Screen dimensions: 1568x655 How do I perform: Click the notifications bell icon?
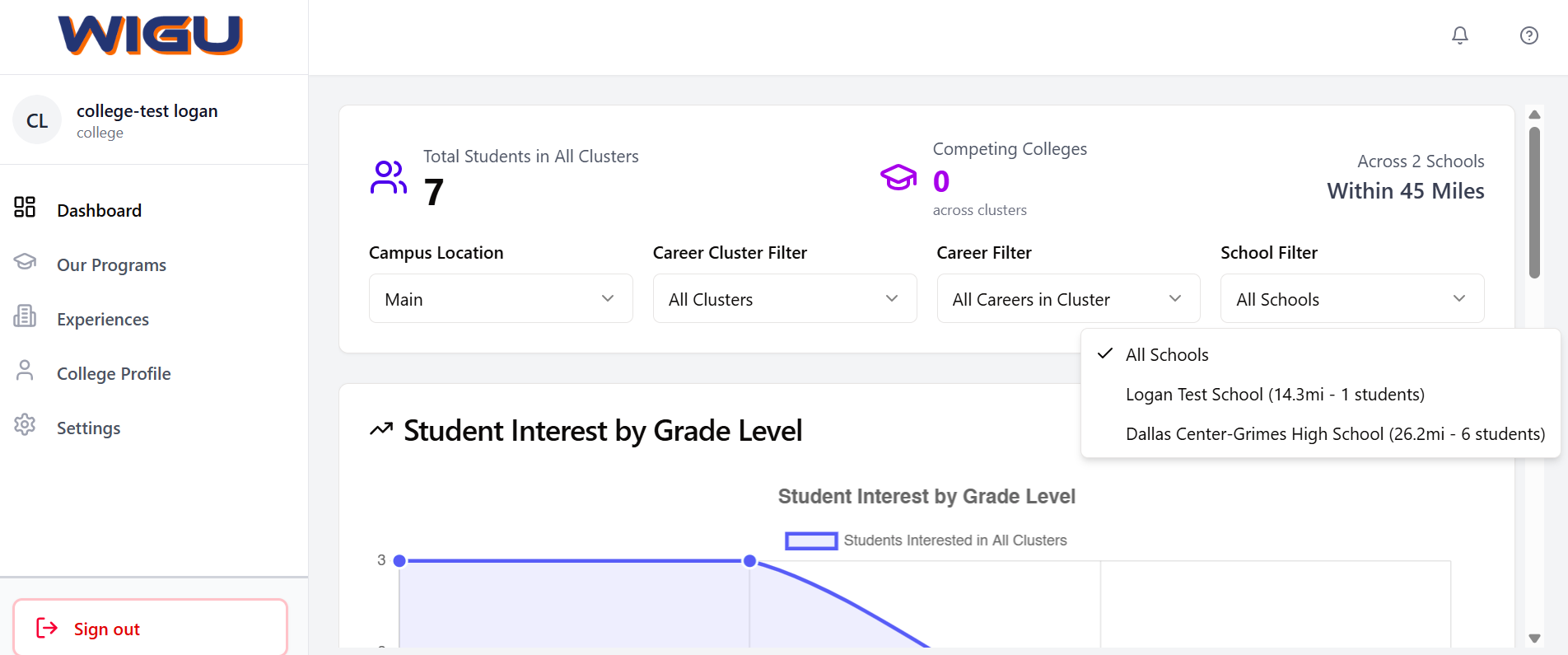[1459, 35]
